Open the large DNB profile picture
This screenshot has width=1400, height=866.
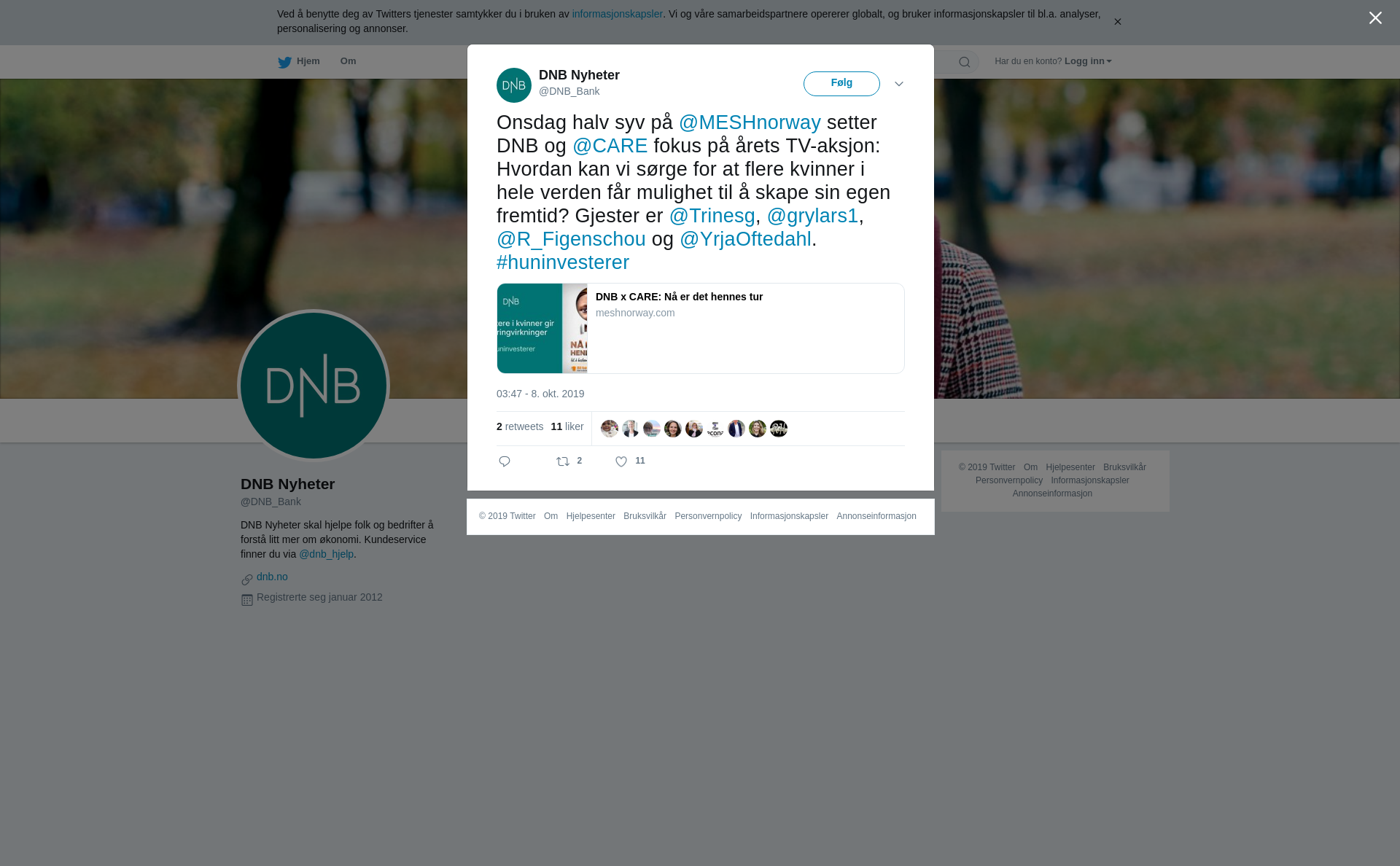coord(314,386)
